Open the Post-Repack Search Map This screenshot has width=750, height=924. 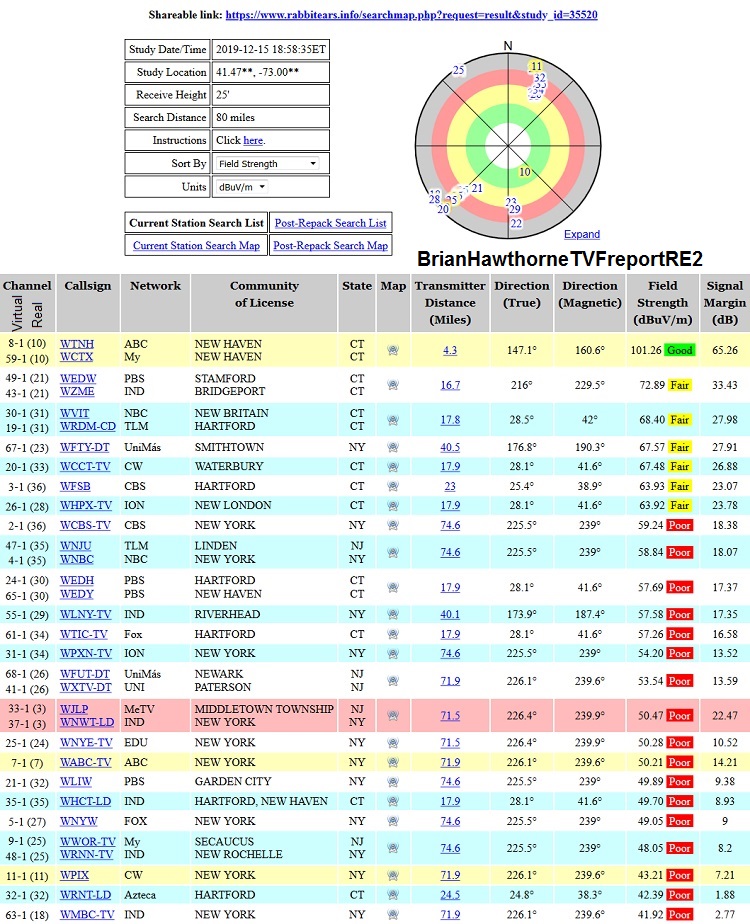330,246
